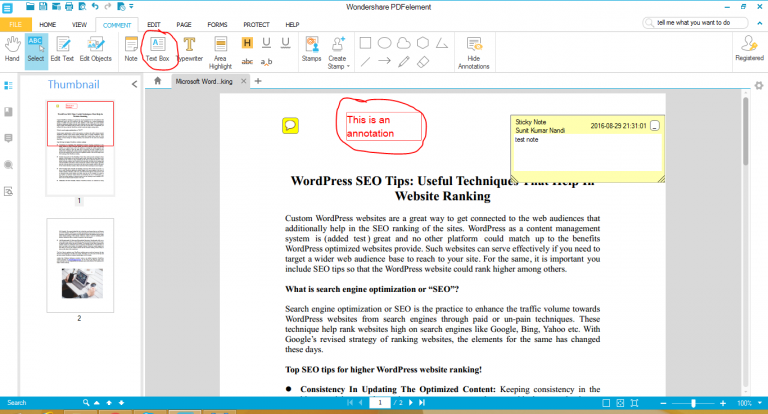Activate the Select tool
The image size is (768, 414).
point(36,49)
